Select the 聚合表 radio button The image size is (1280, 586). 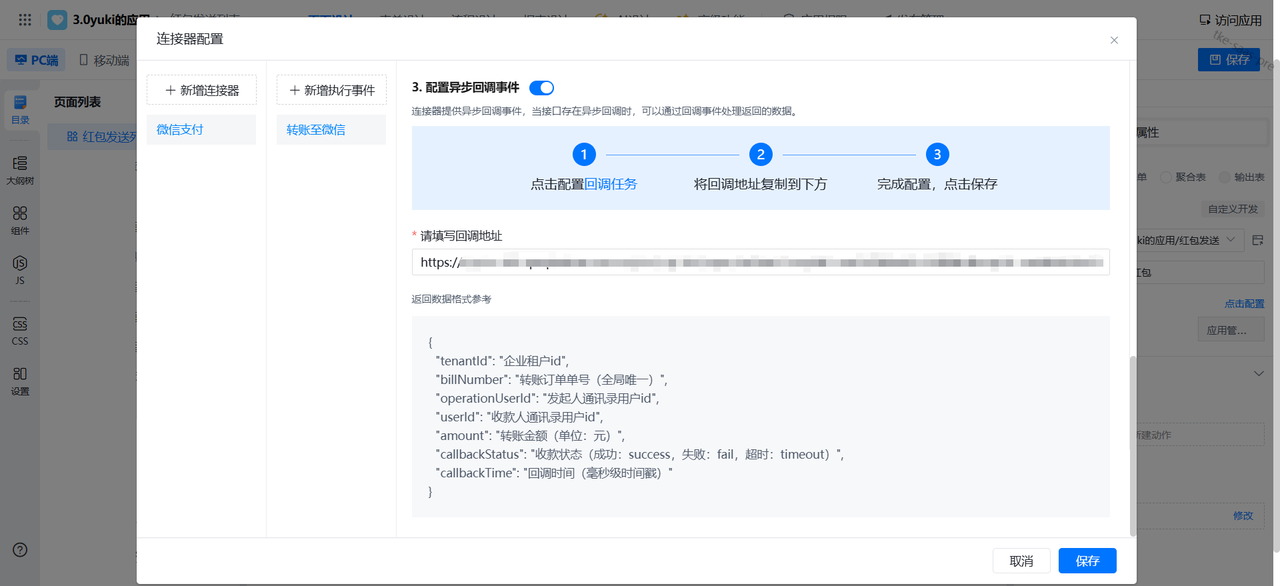pyautogui.click(x=1166, y=177)
